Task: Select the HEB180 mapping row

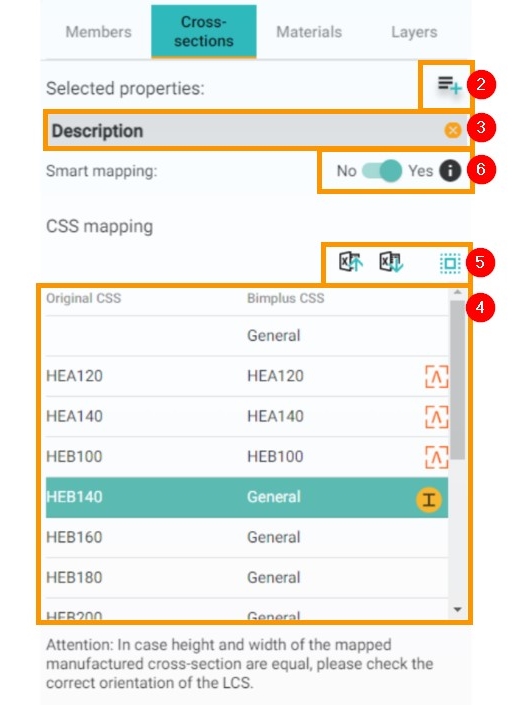Action: [x=247, y=578]
